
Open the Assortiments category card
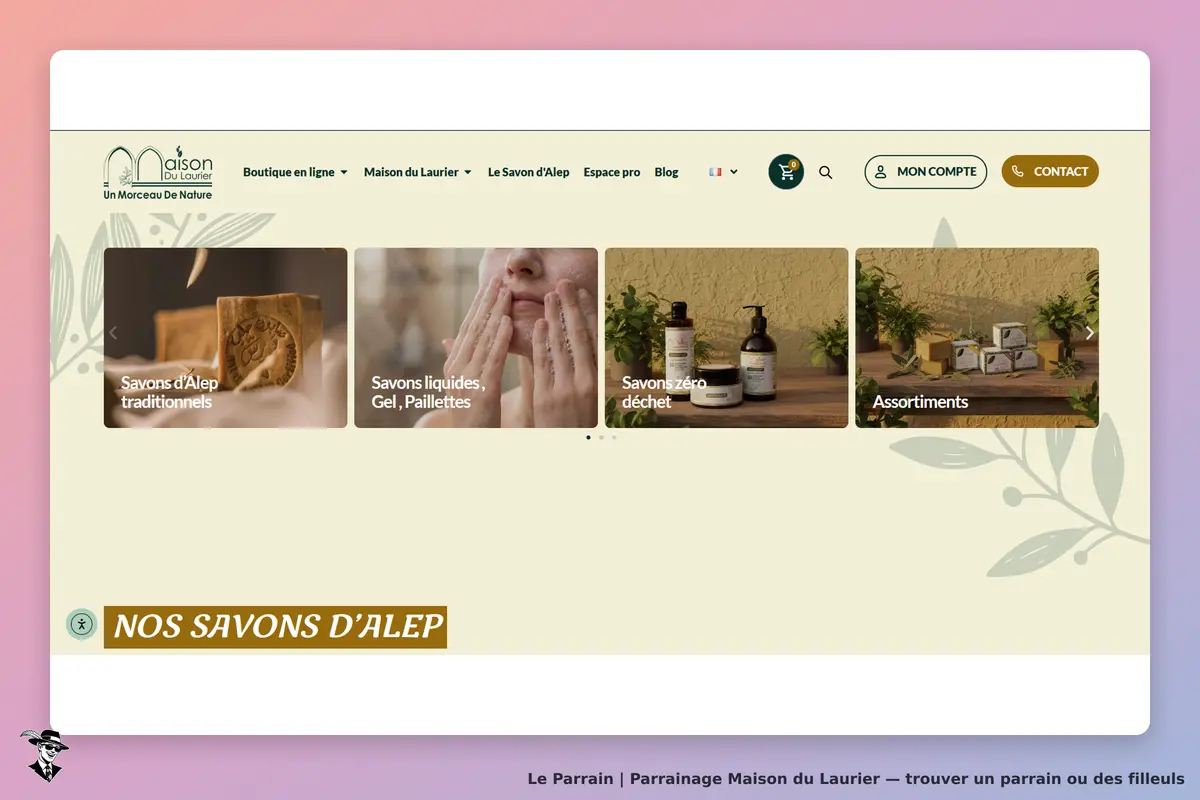[x=977, y=338]
